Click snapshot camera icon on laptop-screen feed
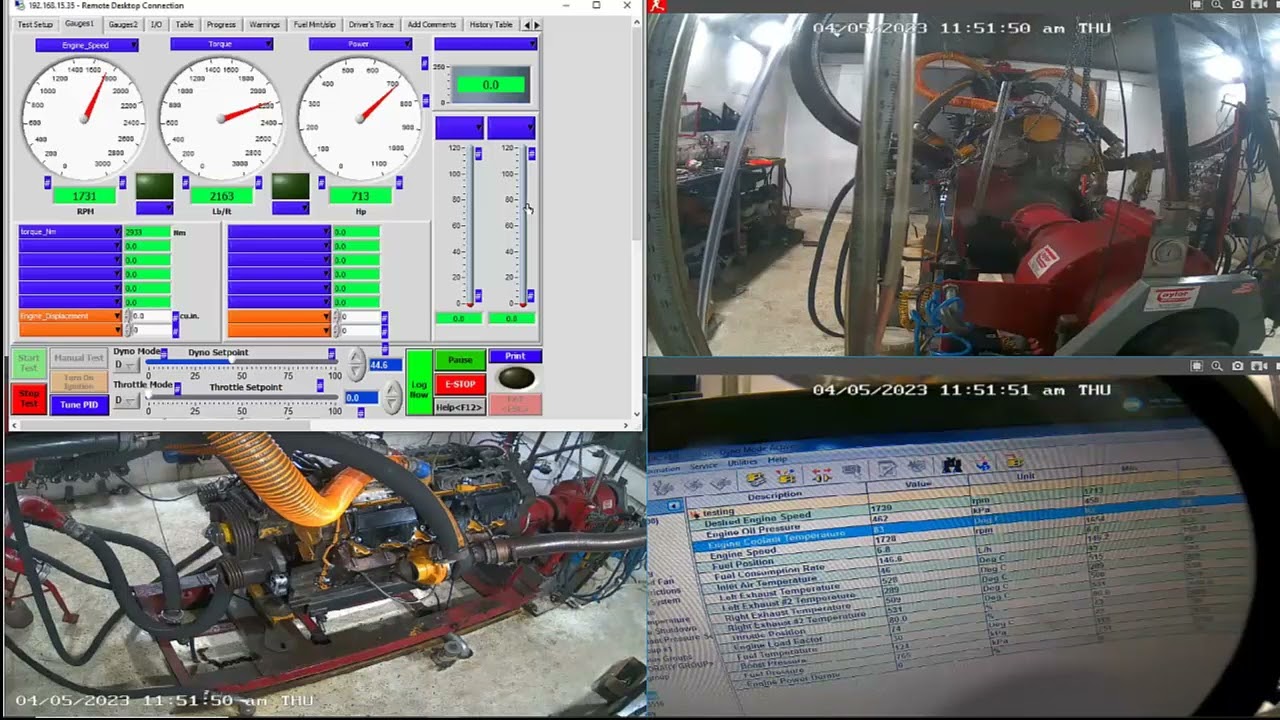This screenshot has height=720, width=1280. tap(1237, 366)
